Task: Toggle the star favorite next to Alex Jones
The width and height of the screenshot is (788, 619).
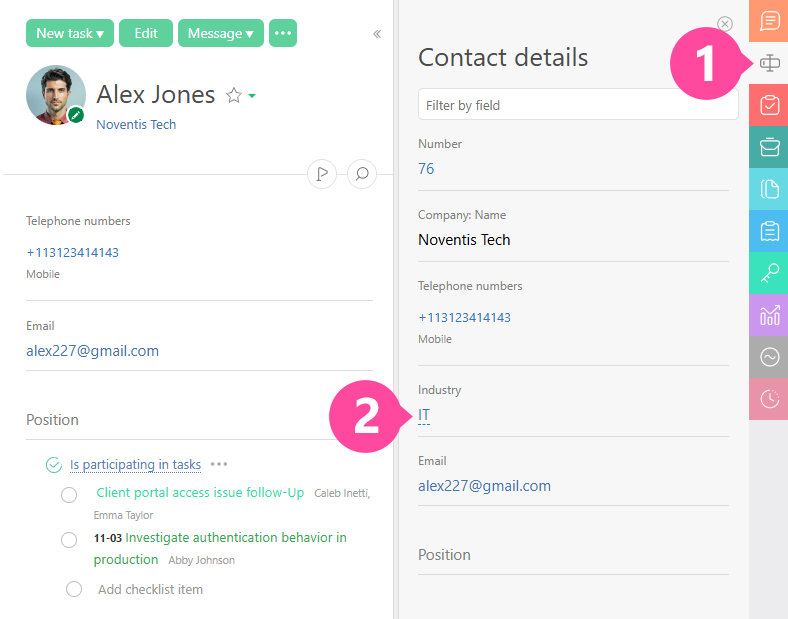Action: click(234, 95)
